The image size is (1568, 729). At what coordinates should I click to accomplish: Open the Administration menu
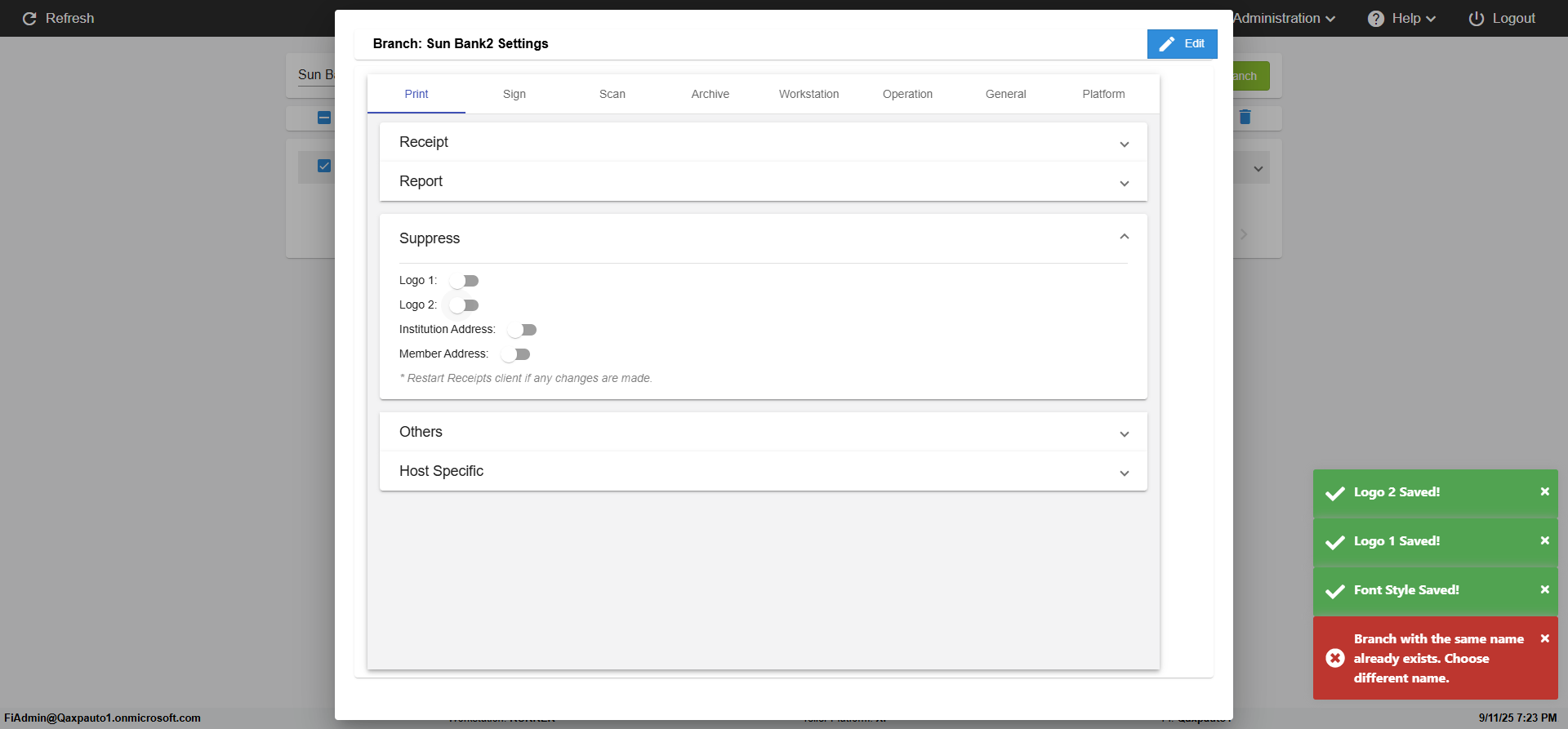point(1284,18)
